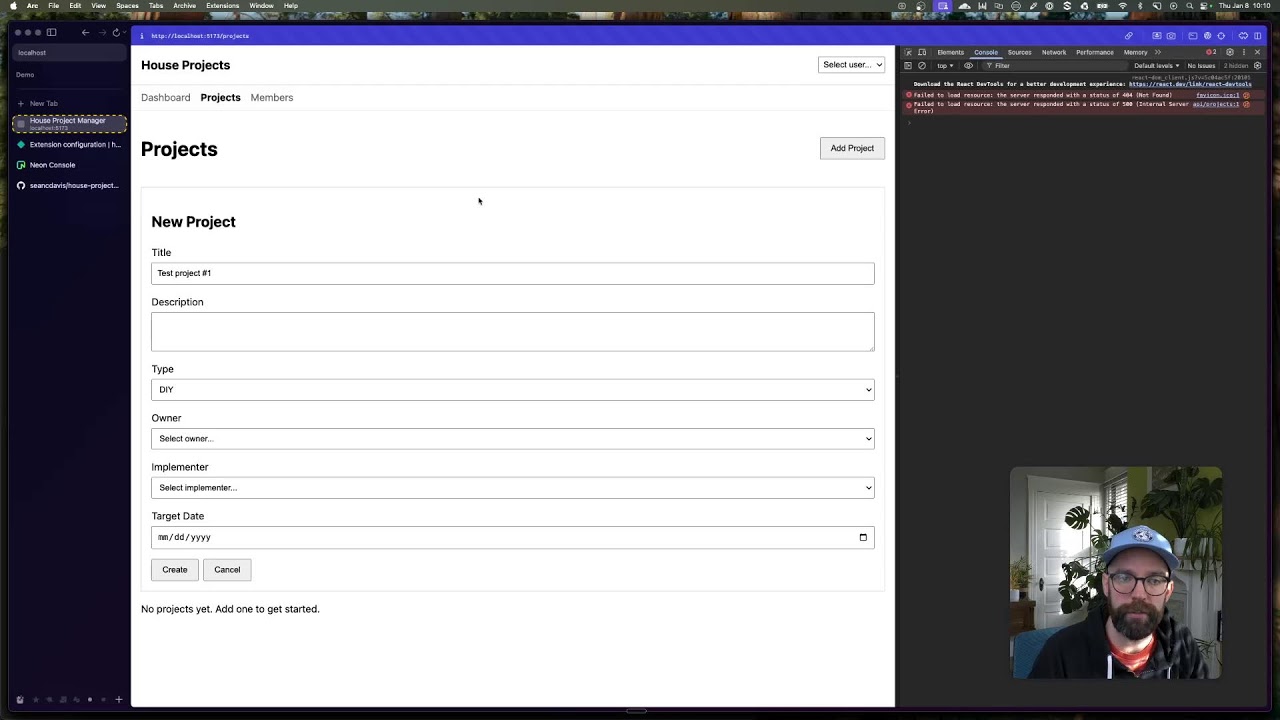
Task: Select the Extension configuration tab in sidebar
Action: [x=68, y=144]
